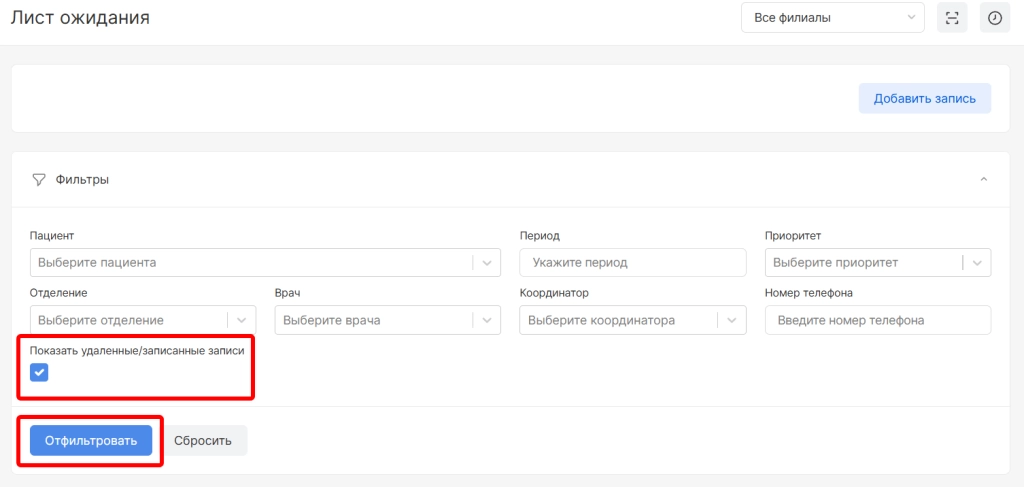Image resolution: width=1024 pixels, height=487 pixels.
Task: Open the Выберите врача dropdown
Action: pyautogui.click(x=375, y=321)
